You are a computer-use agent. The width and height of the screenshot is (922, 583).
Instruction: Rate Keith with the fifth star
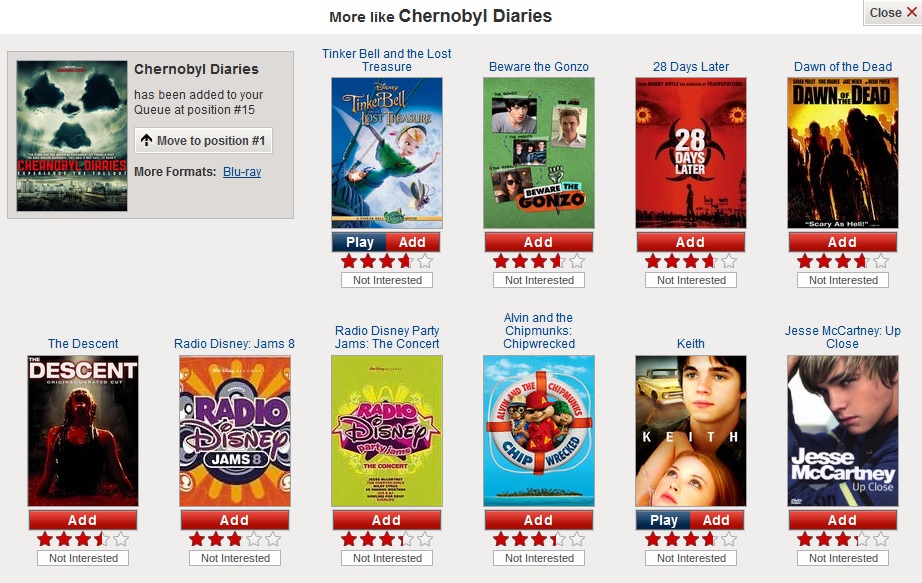coord(729,539)
